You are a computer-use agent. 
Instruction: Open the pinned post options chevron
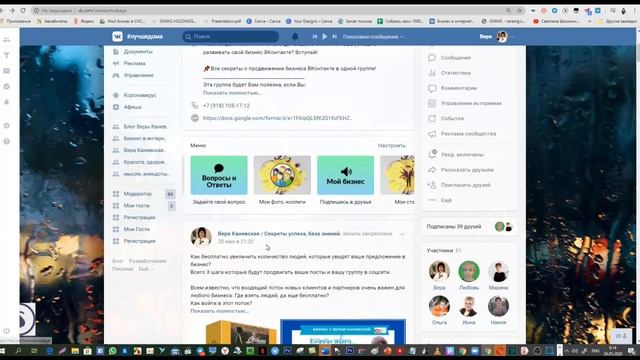coord(402,234)
